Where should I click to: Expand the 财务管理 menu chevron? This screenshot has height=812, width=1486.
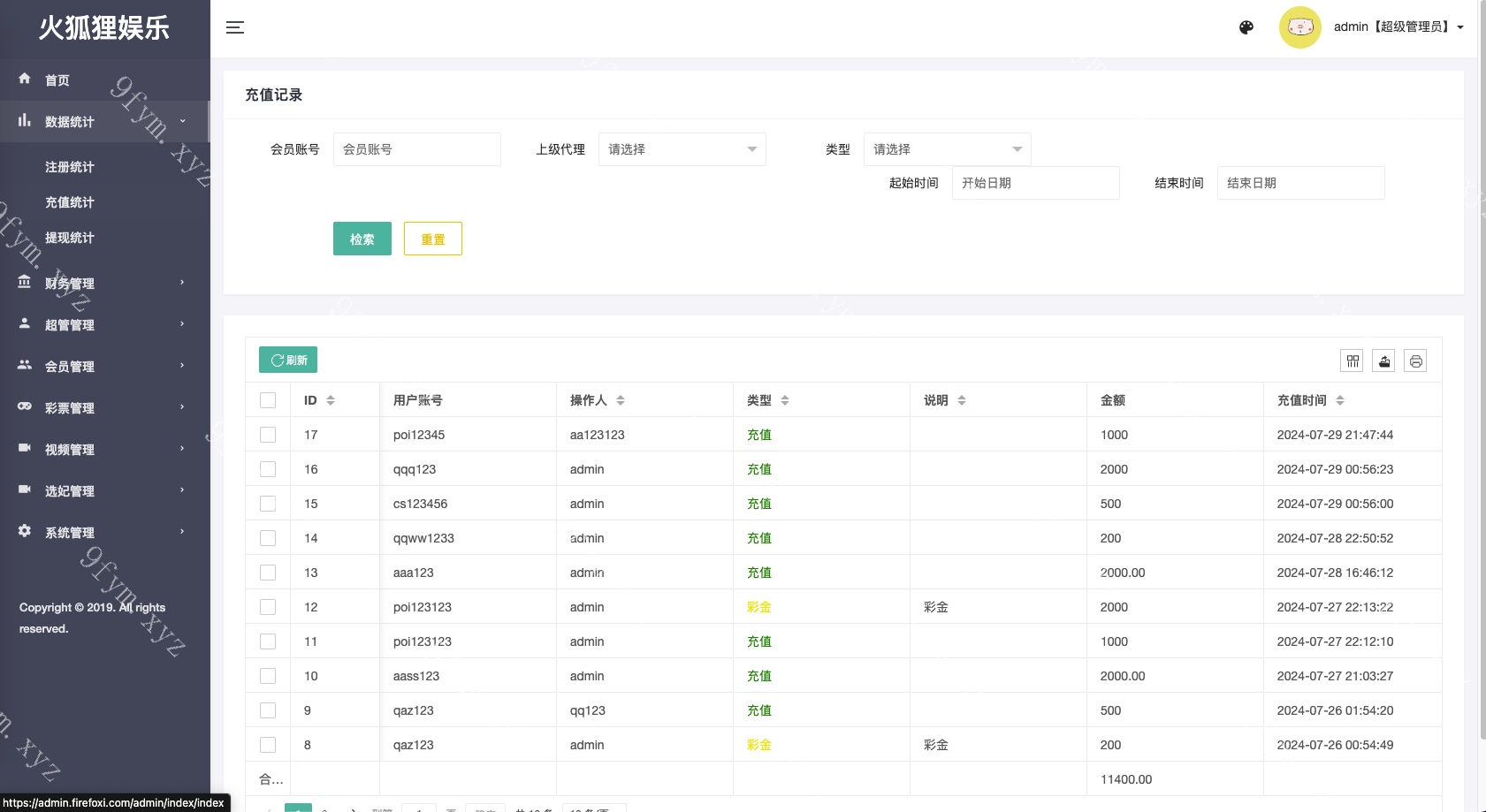click(183, 283)
